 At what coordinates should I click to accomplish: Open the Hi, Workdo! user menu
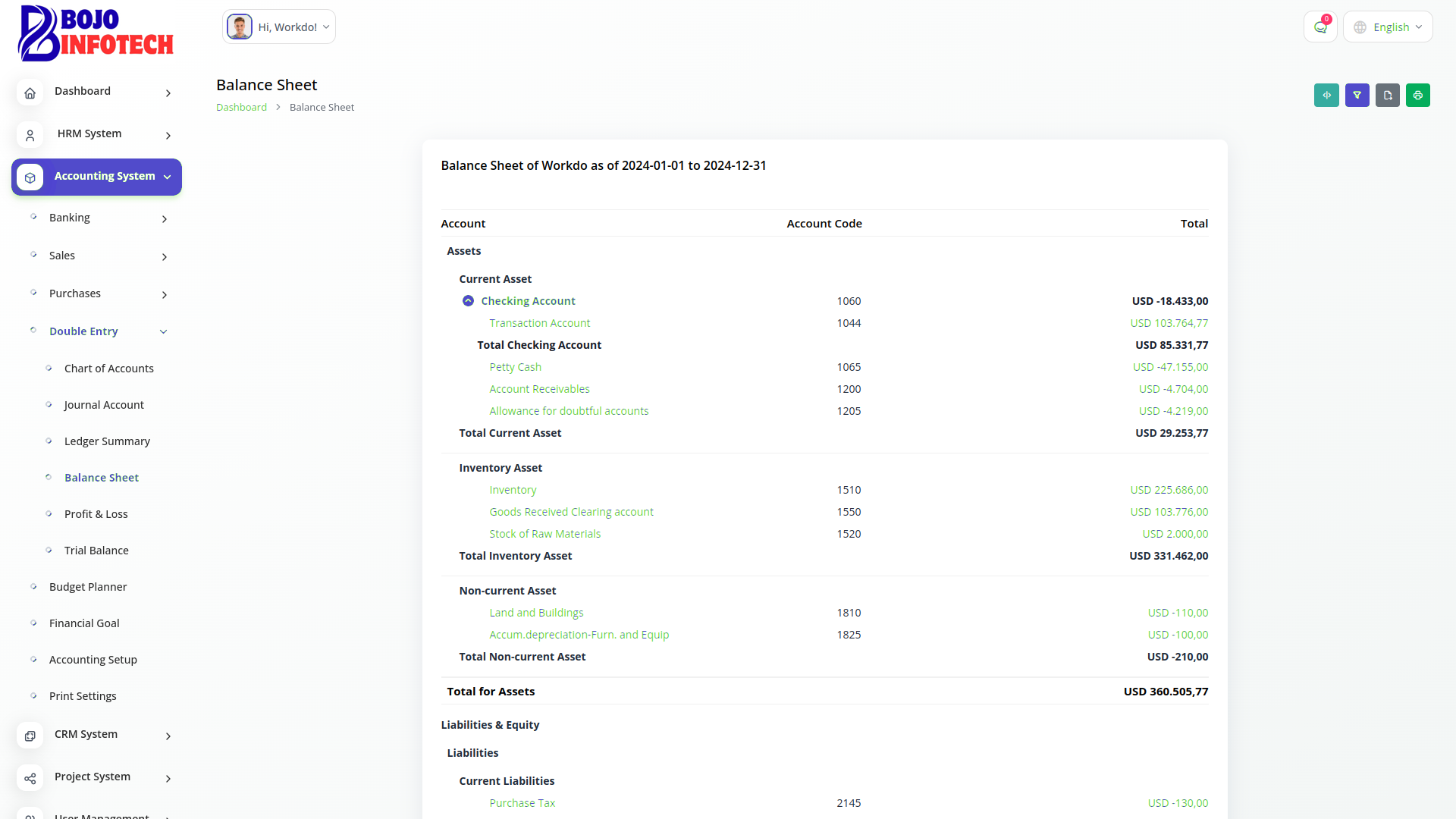tap(279, 27)
